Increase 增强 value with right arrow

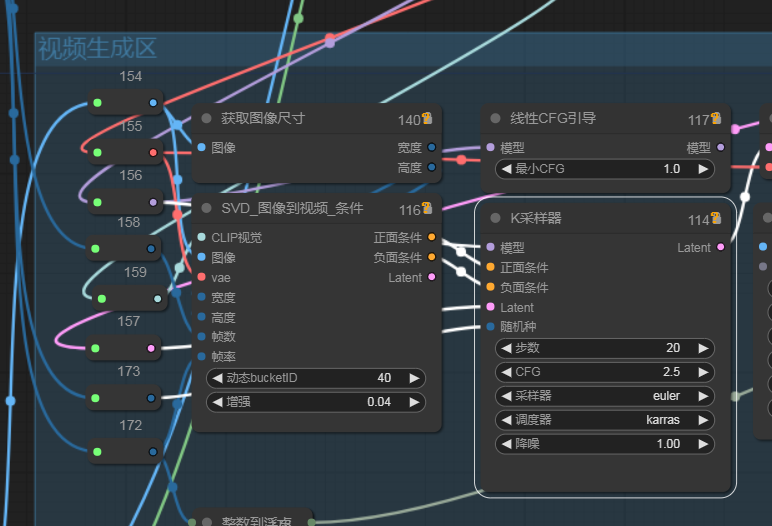414,402
